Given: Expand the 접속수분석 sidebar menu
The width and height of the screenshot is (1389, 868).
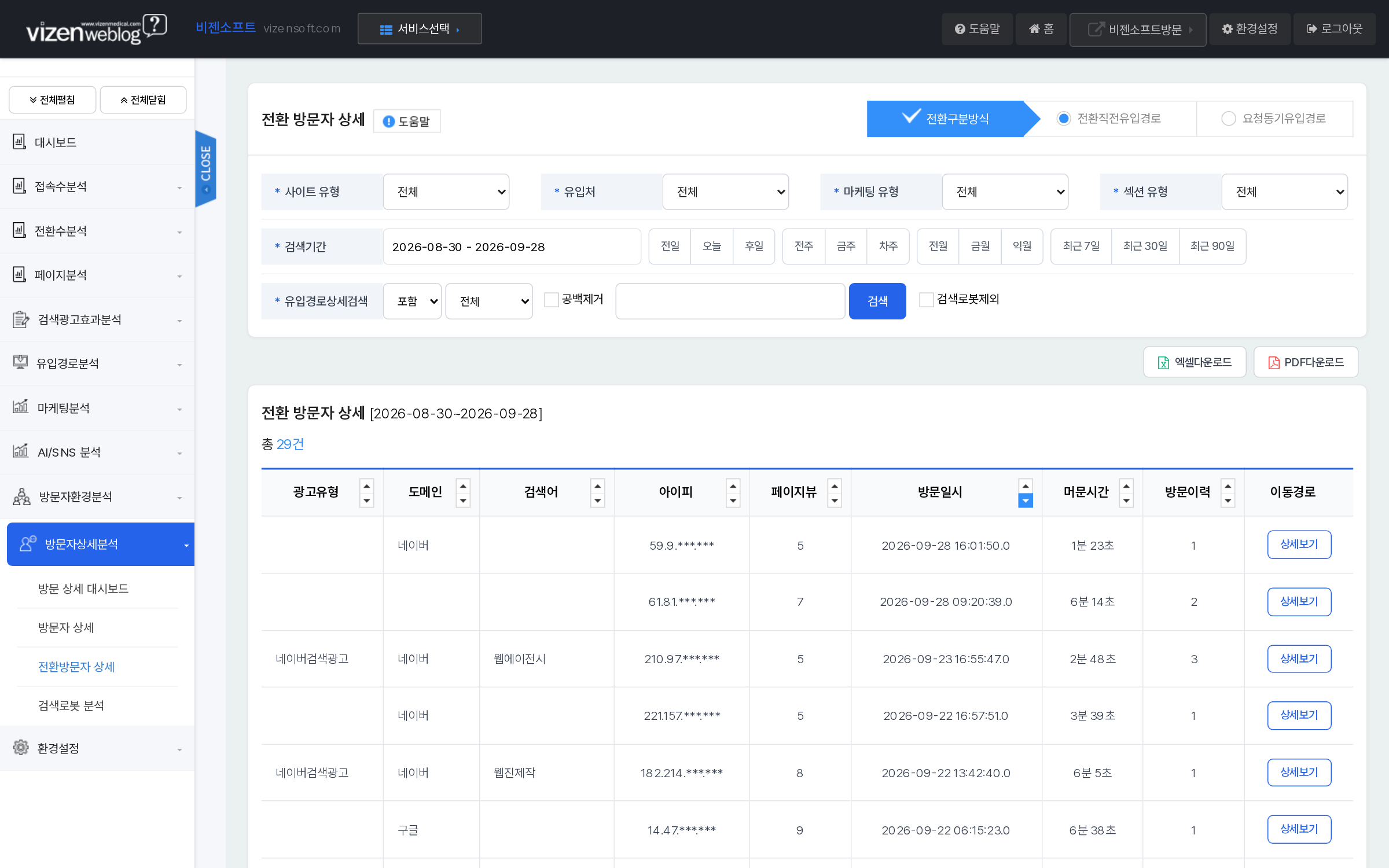Looking at the screenshot, I should 97,186.
